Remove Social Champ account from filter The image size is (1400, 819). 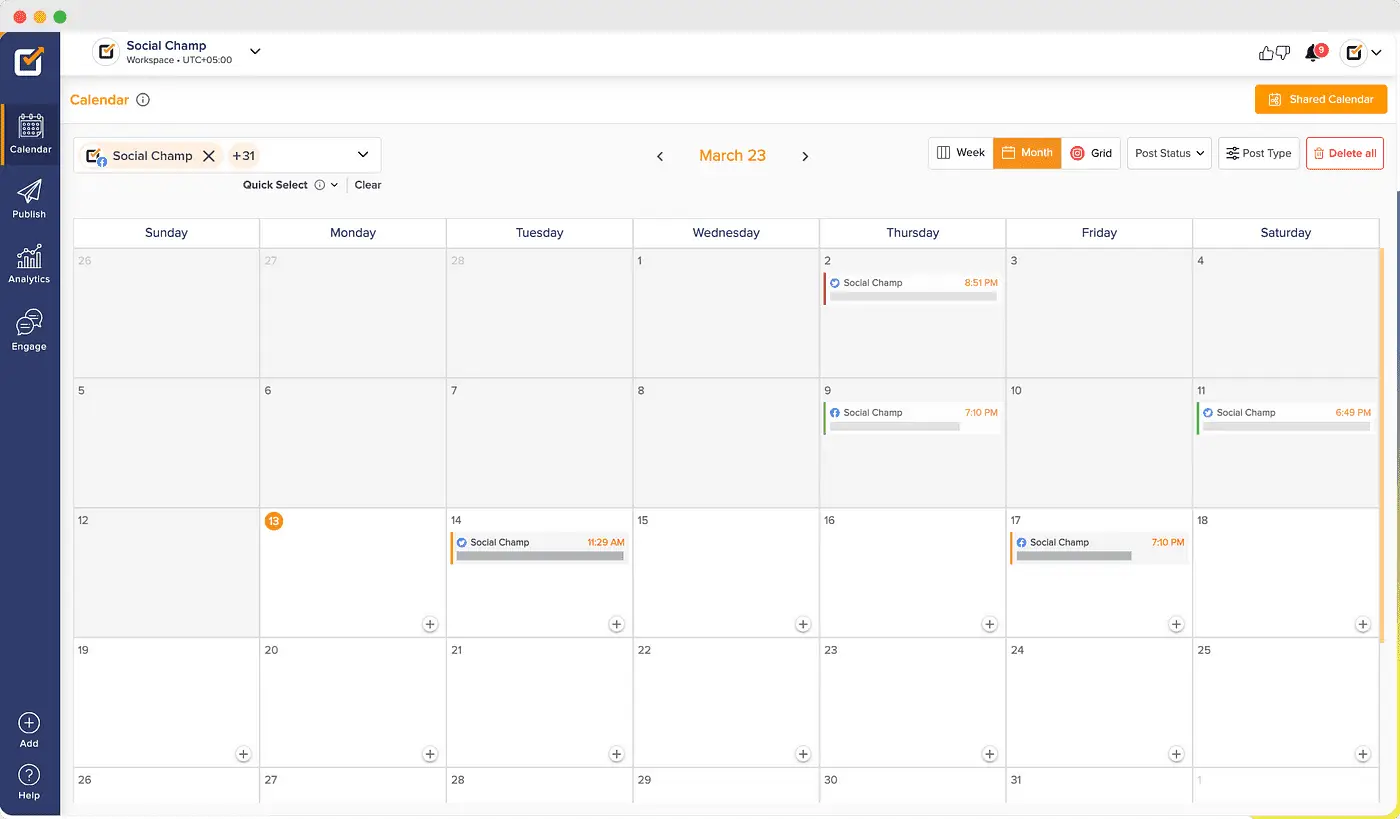pyautogui.click(x=209, y=156)
